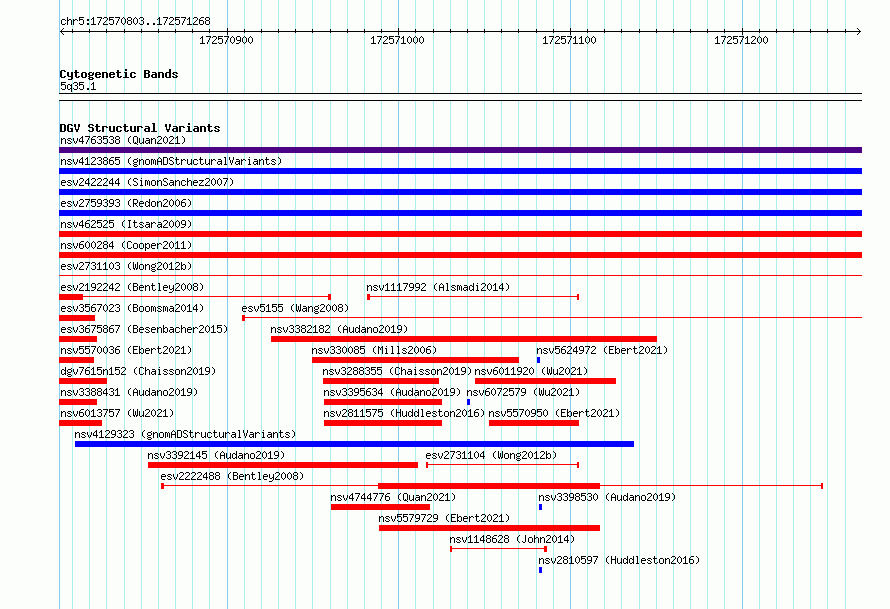Select the red bar under nsv5579729 (Ebert2021)
The height and width of the screenshot is (609, 890).
coord(489,528)
